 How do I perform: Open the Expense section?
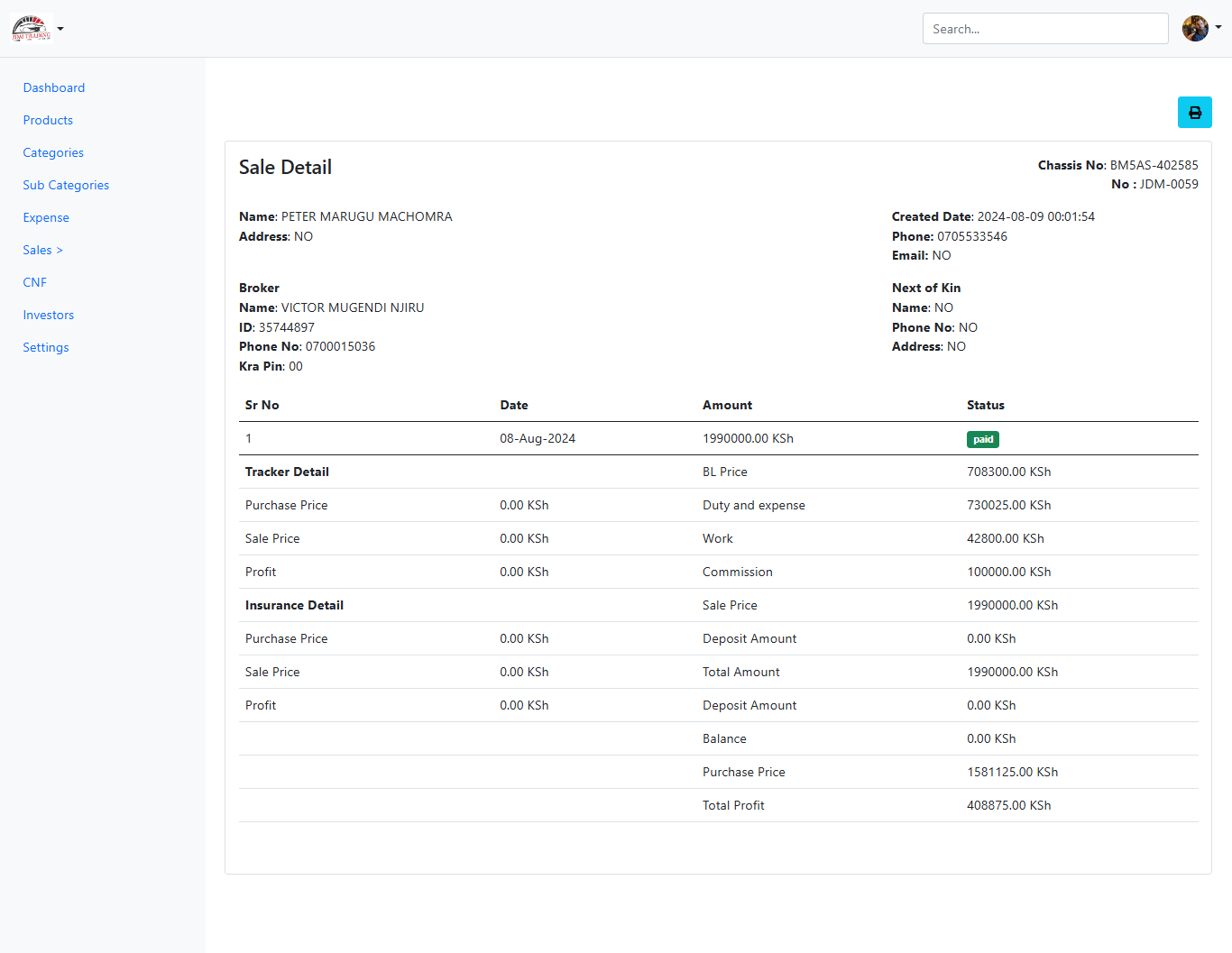pos(46,217)
